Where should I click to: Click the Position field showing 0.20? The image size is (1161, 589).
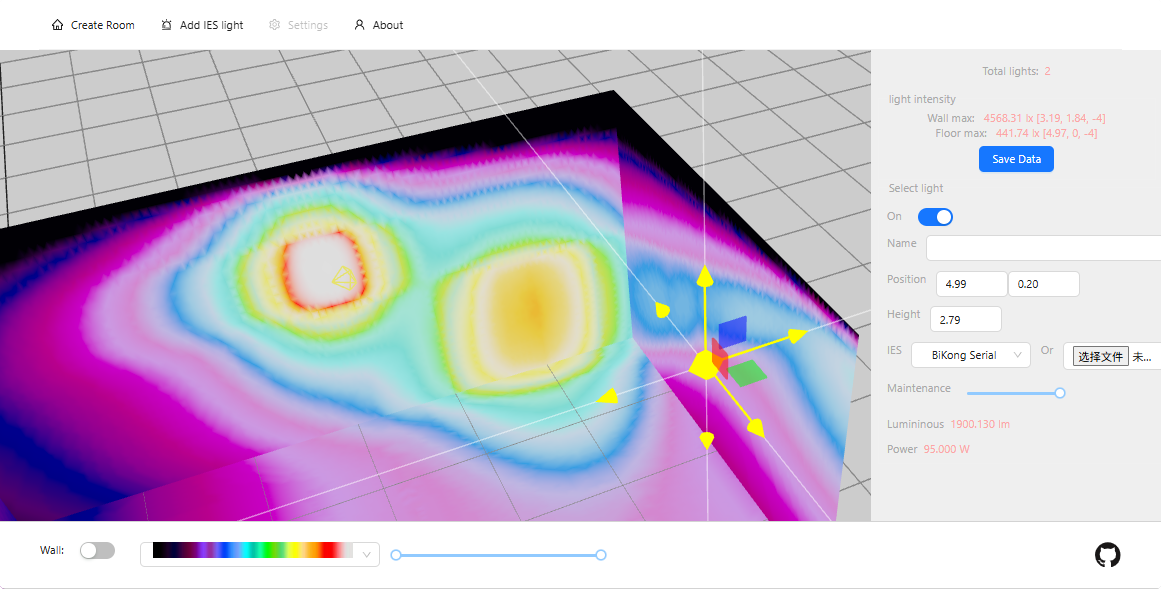point(1043,284)
